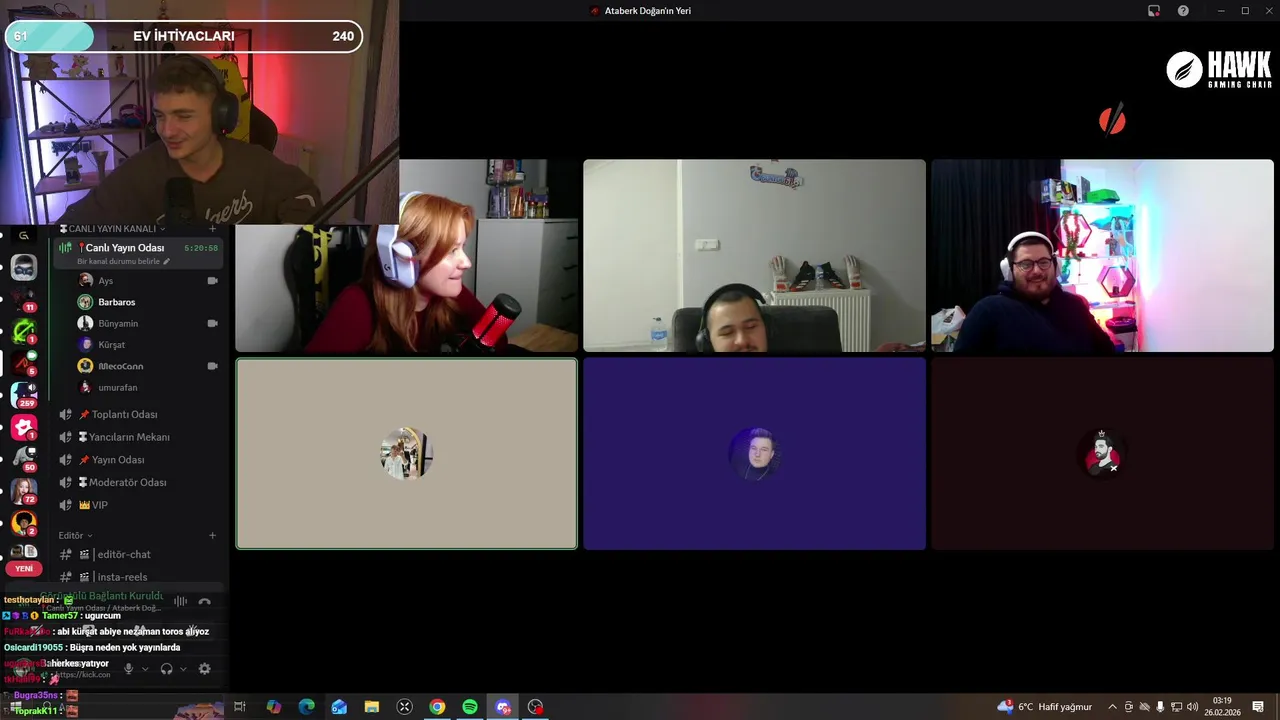Click camera icon next to MecoConn
Screen dimensions: 1280x720
point(212,366)
